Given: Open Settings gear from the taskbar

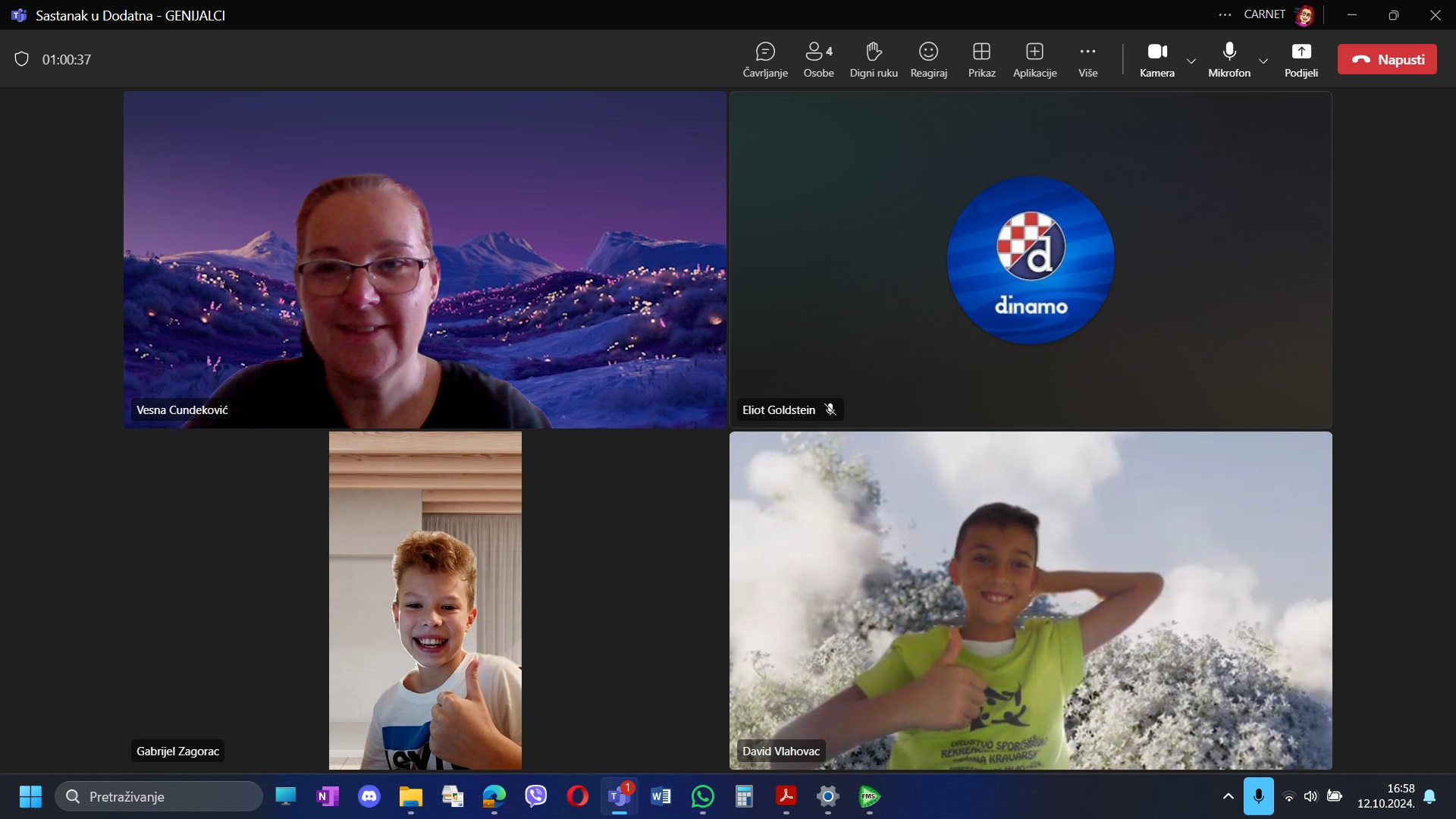Looking at the screenshot, I should 828,796.
